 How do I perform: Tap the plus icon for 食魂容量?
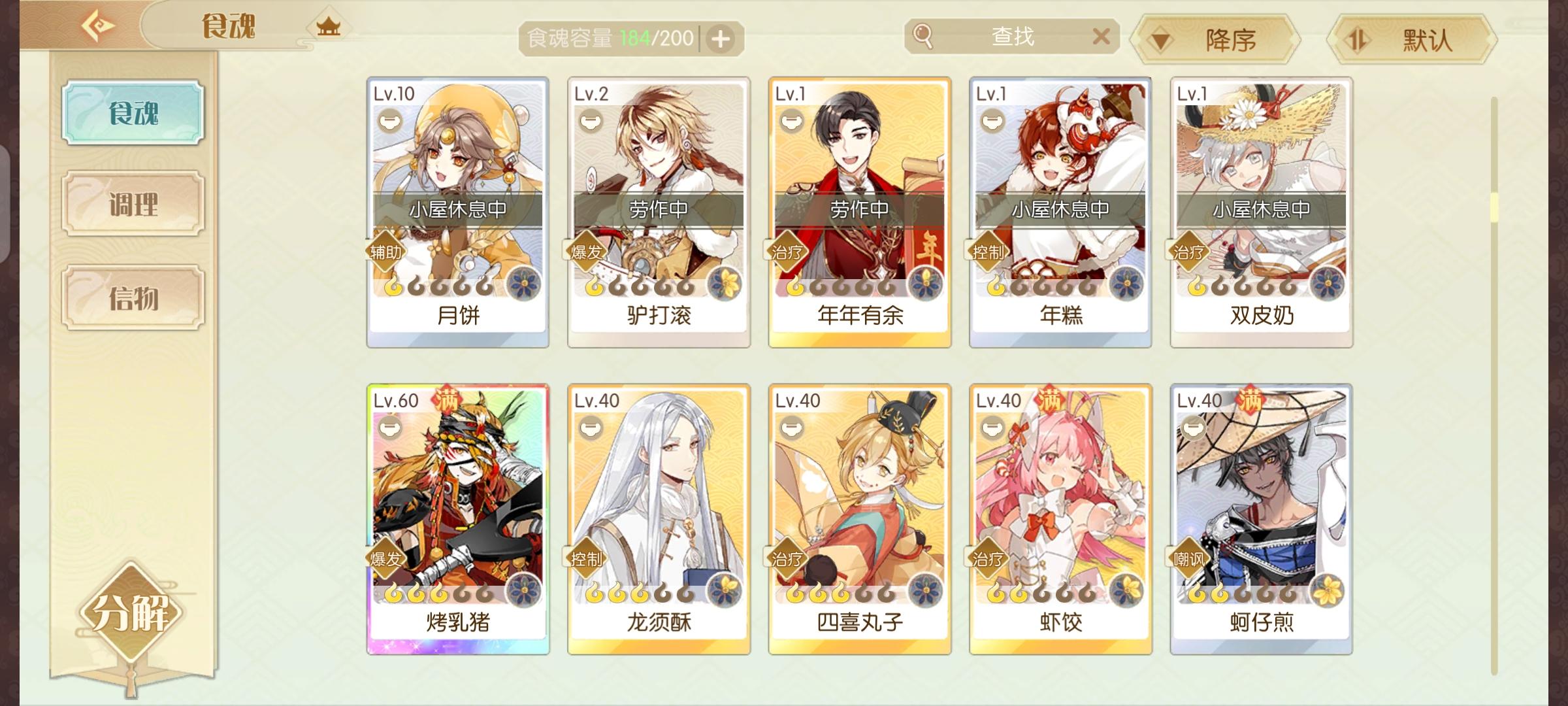(x=721, y=39)
